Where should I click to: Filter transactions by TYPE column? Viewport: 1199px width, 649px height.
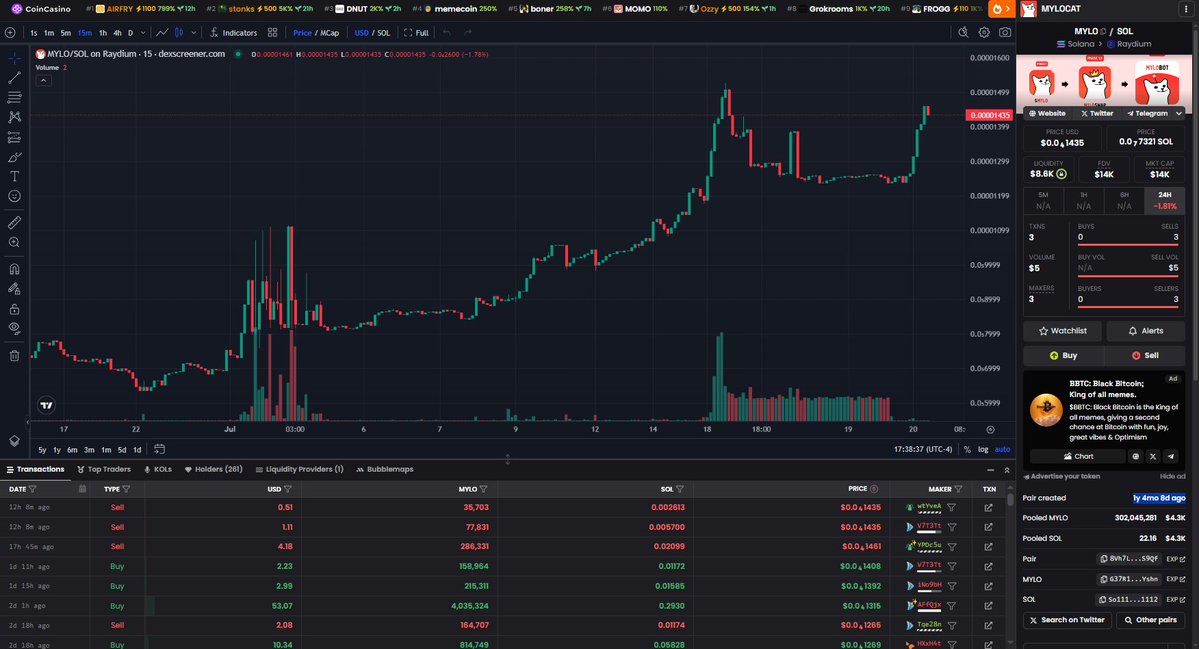pos(126,489)
